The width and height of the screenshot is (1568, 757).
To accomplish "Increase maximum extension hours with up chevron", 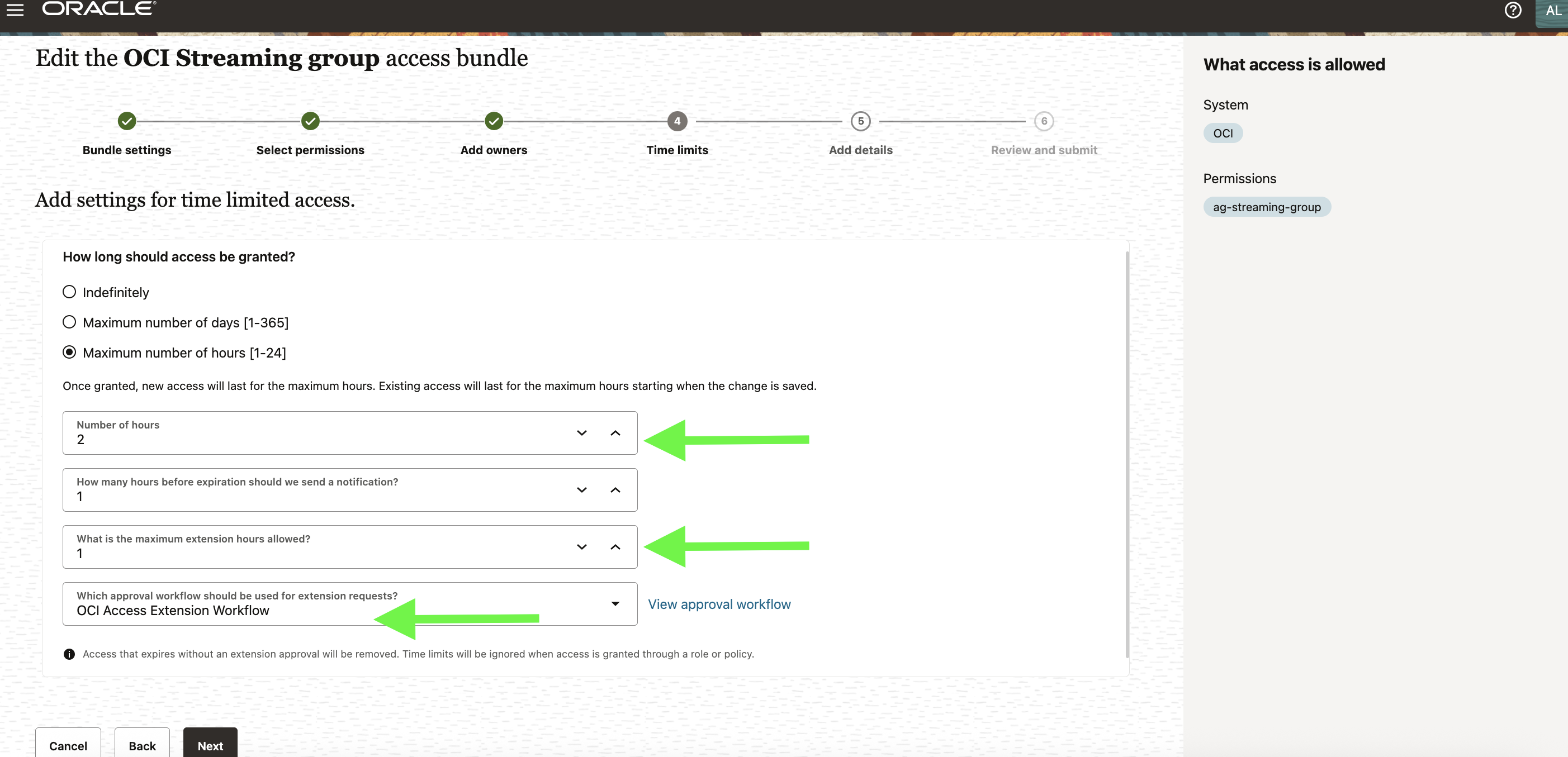I will (615, 546).
